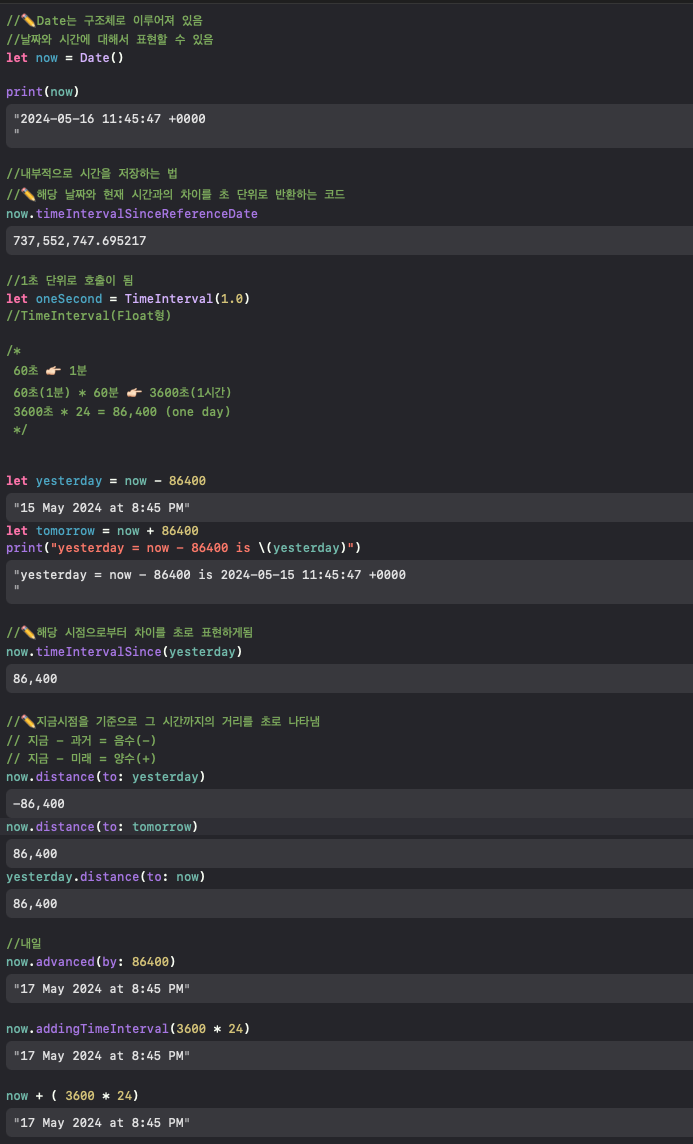Image resolution: width=693 pixels, height=1144 pixels.
Task: Click the comment starting '지금시점을 기준으로'
Action: click(163, 722)
